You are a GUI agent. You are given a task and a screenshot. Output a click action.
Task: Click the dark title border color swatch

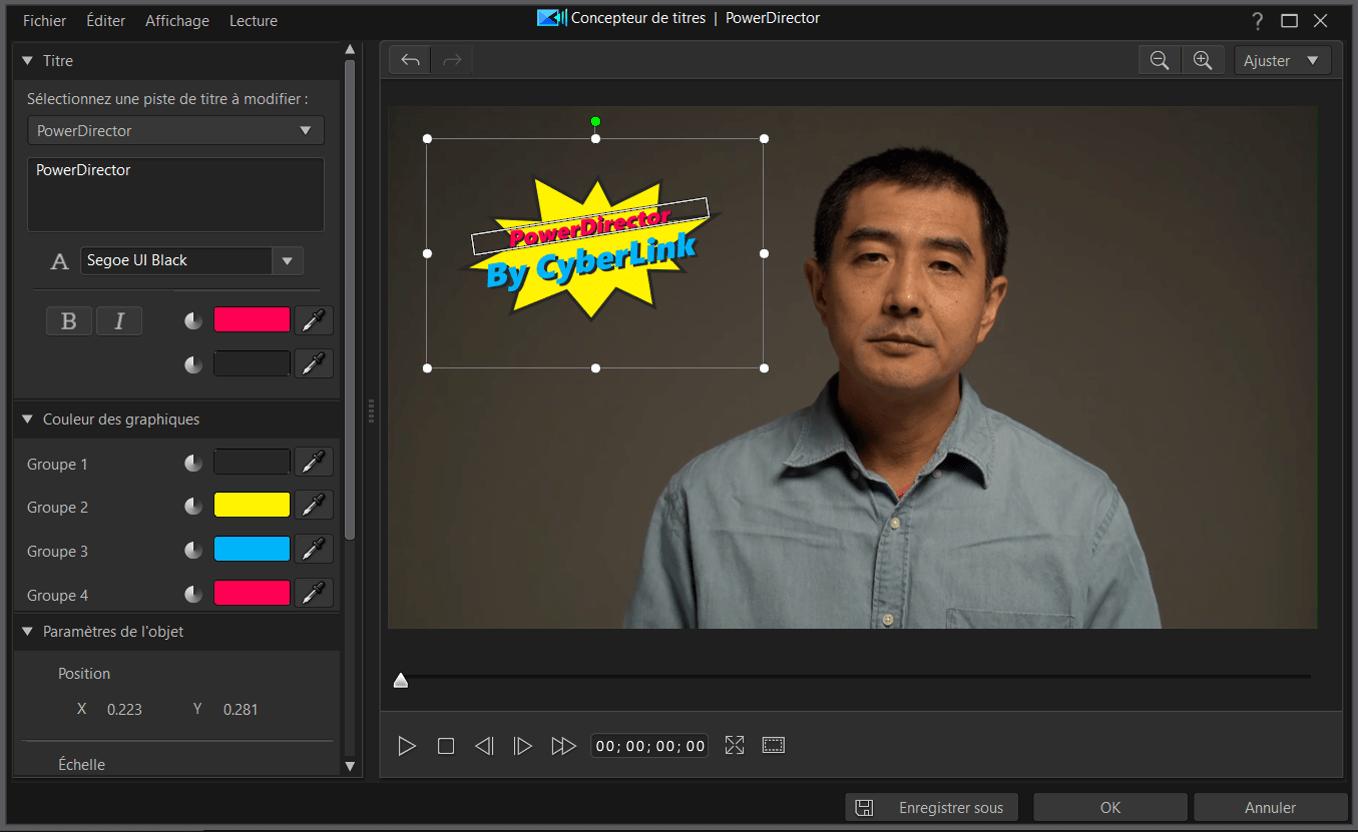coord(252,364)
